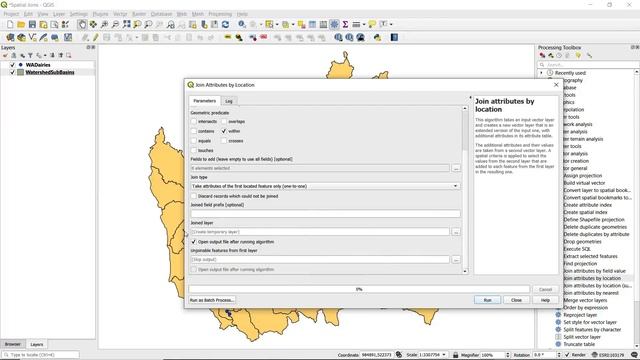
Task: Click the Joined field prefix input field
Action: [325, 214]
